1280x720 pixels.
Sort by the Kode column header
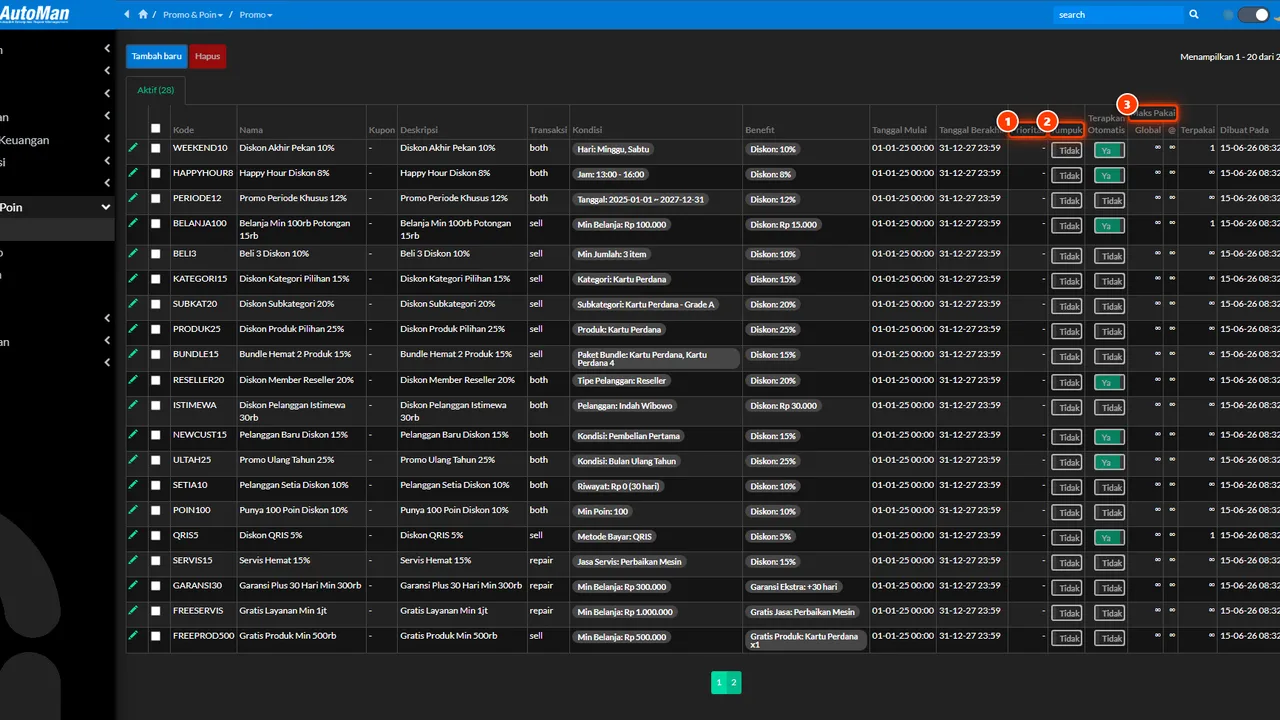click(183, 130)
